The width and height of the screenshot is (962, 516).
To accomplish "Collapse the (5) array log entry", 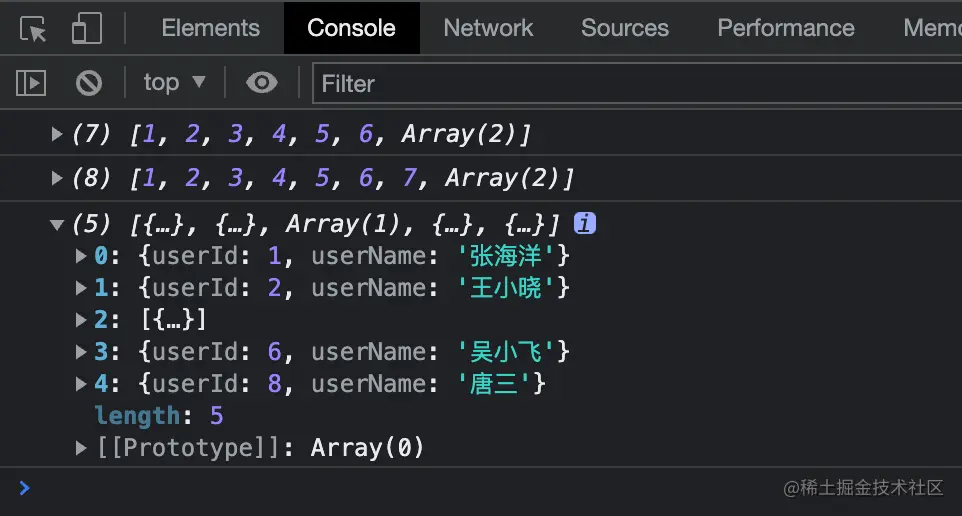I will [57, 225].
